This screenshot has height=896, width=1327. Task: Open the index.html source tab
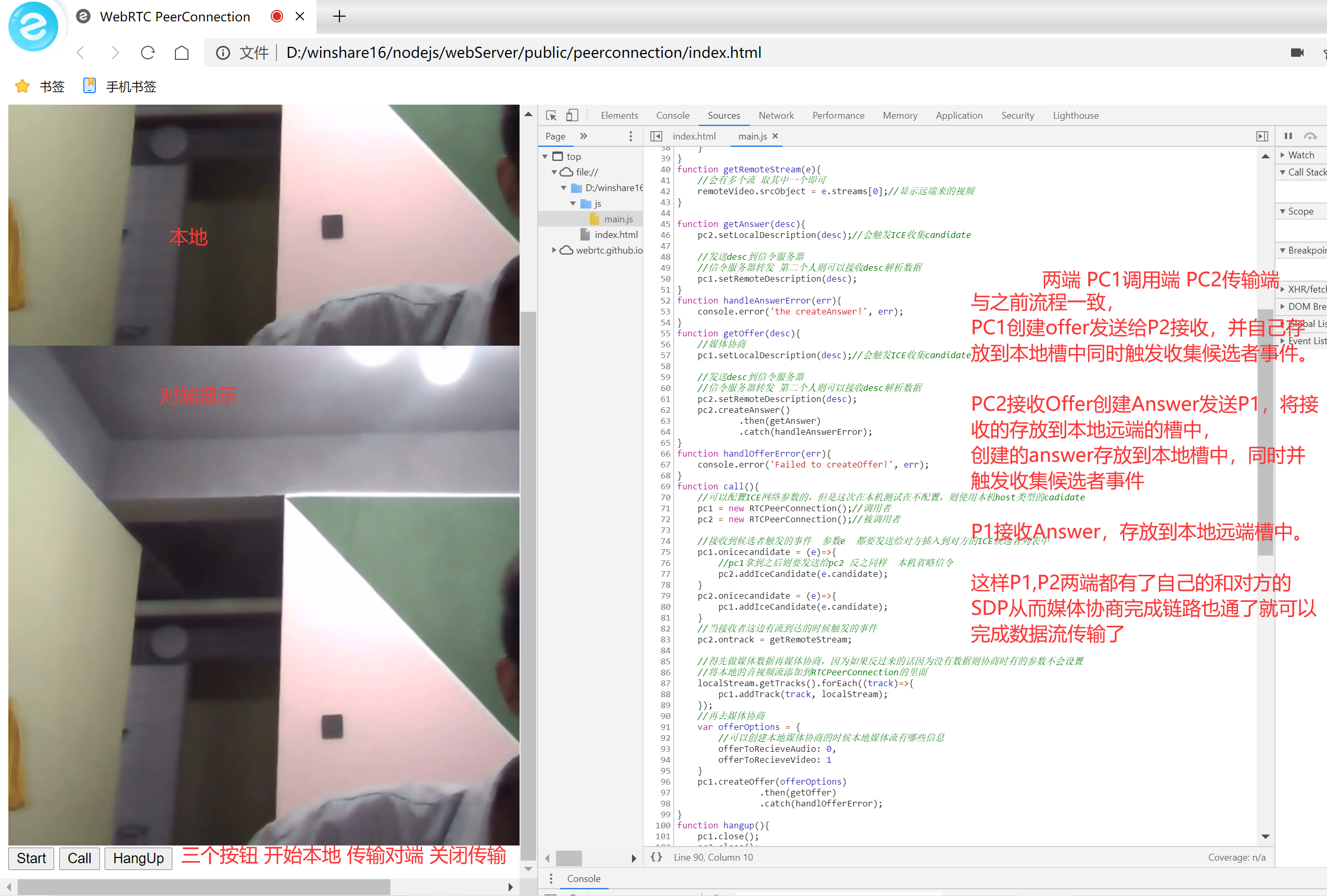pos(694,136)
